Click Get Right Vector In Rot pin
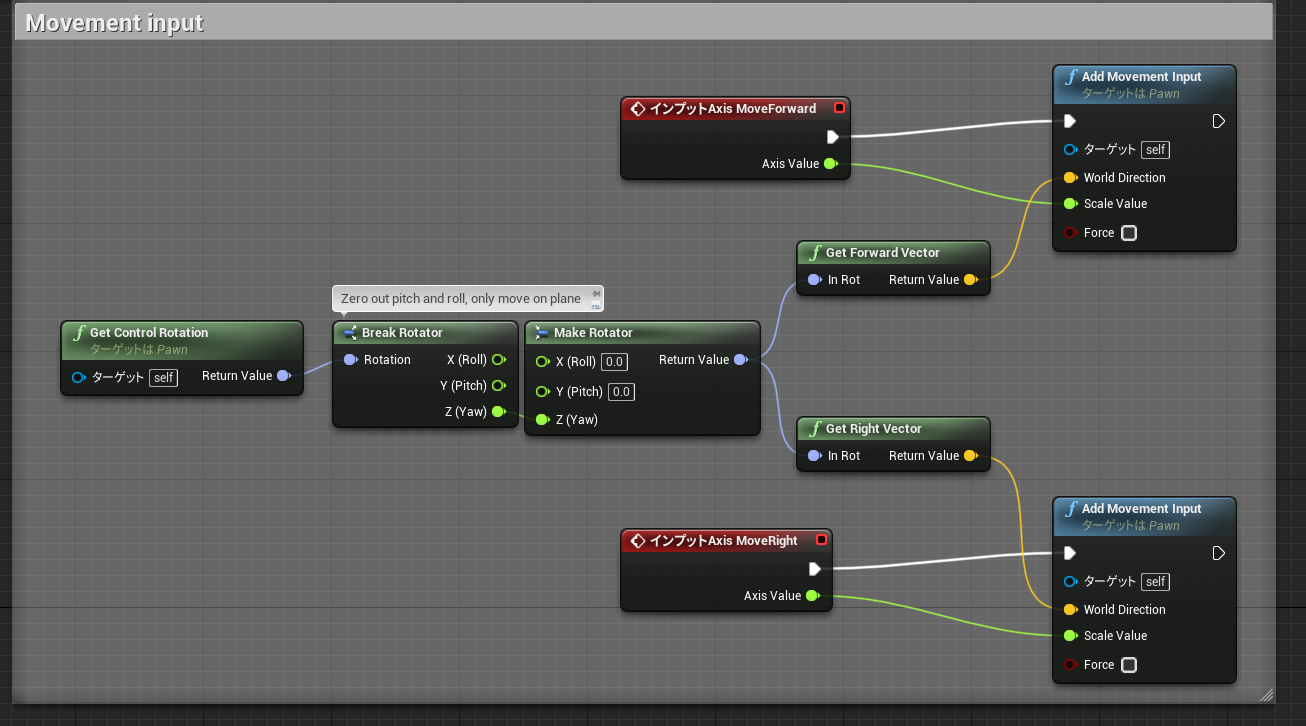This screenshot has height=726, width=1306. click(x=815, y=456)
